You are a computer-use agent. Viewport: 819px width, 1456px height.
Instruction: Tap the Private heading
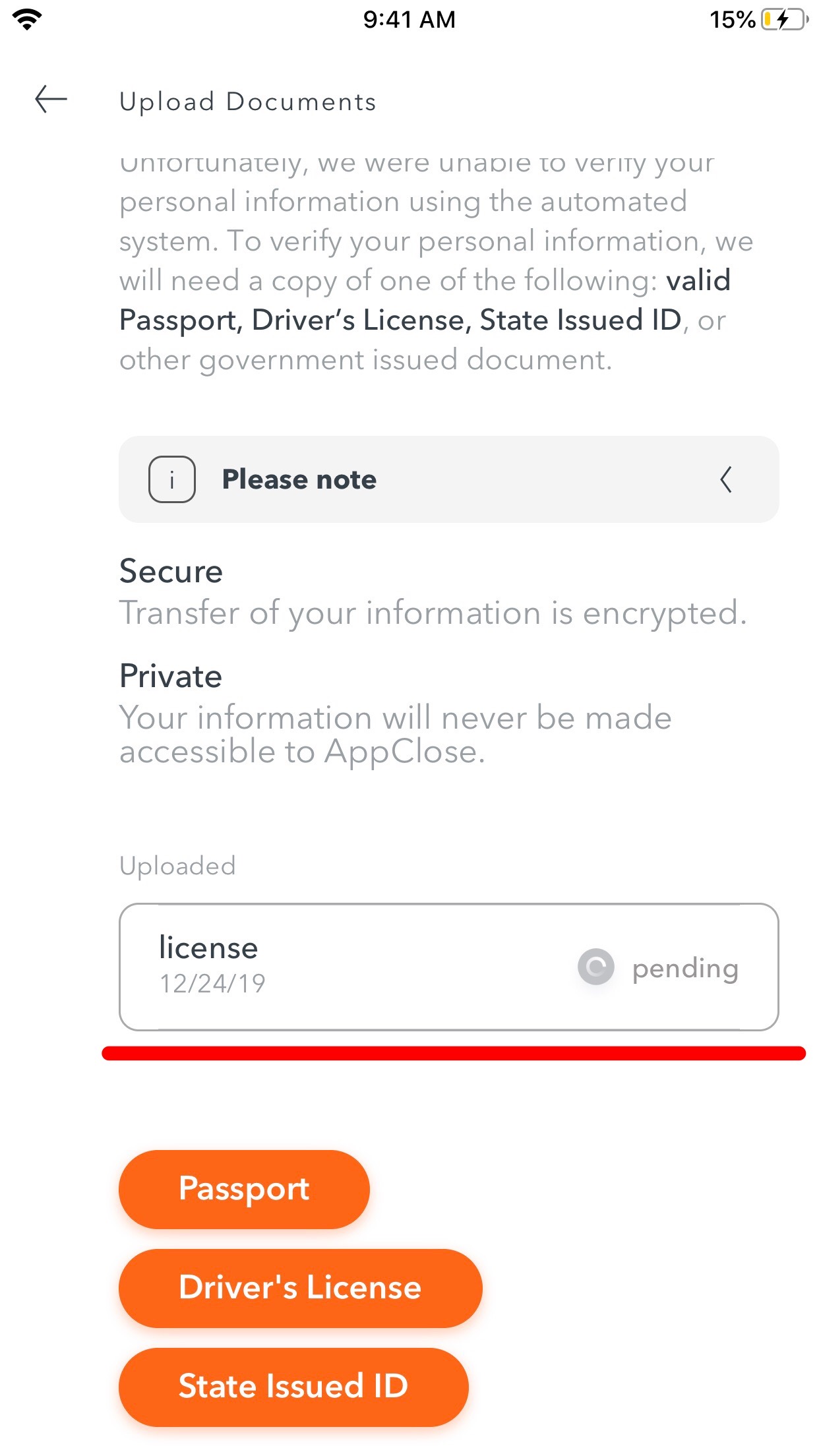pos(171,676)
